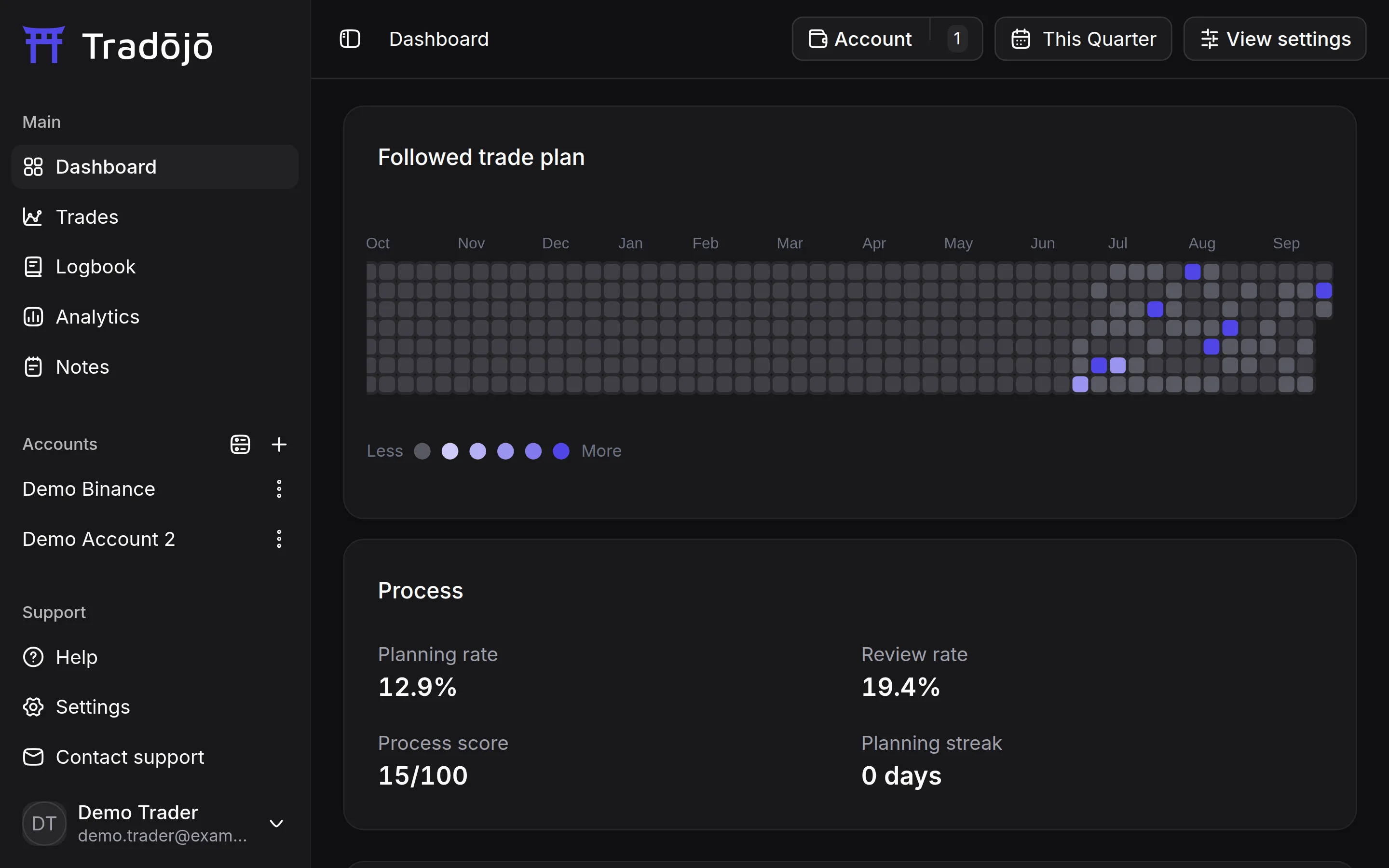Toggle the sidebar panel icon
This screenshot has height=868, width=1389.
350,39
